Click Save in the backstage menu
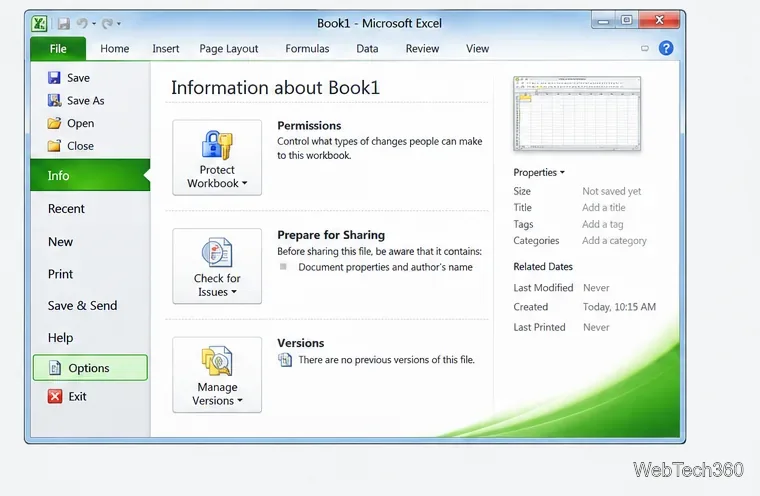The image size is (760, 496). (x=69, y=78)
